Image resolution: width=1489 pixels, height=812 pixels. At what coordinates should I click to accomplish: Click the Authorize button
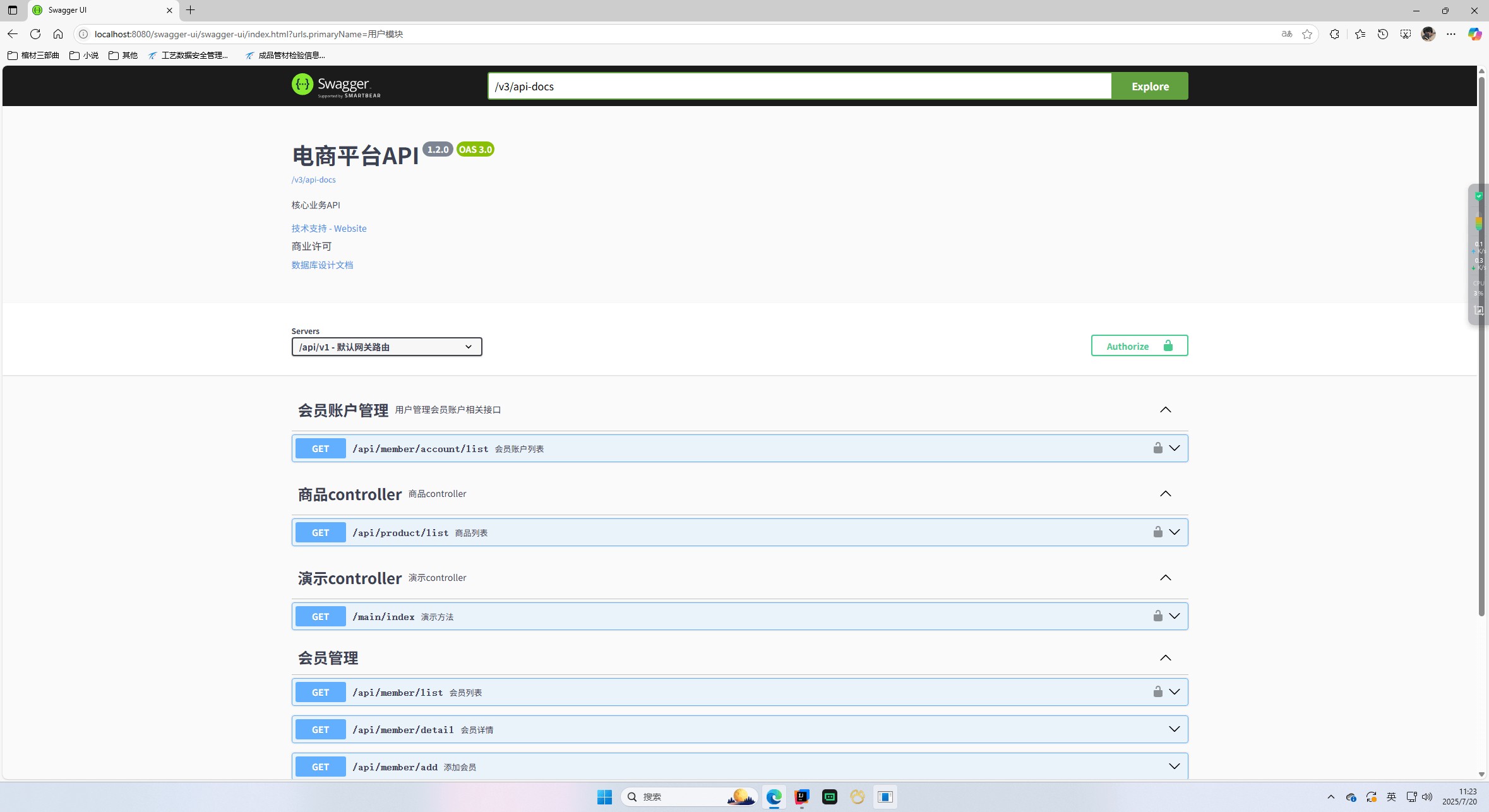point(1139,346)
